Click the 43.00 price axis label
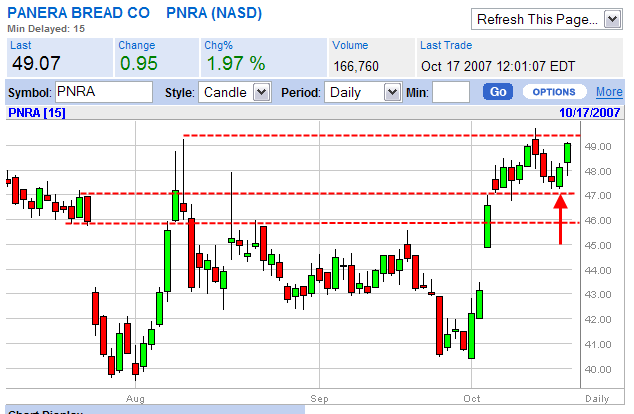 tap(598, 295)
